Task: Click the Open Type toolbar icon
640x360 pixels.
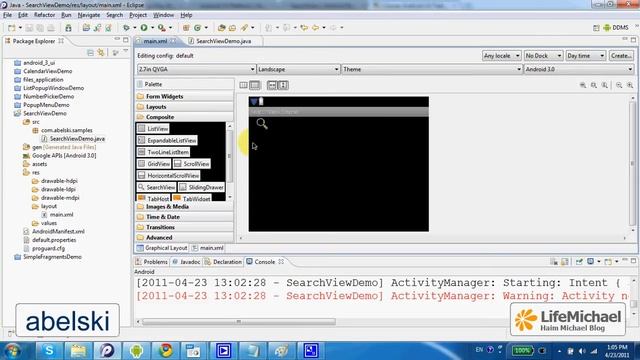Action: tap(222, 28)
